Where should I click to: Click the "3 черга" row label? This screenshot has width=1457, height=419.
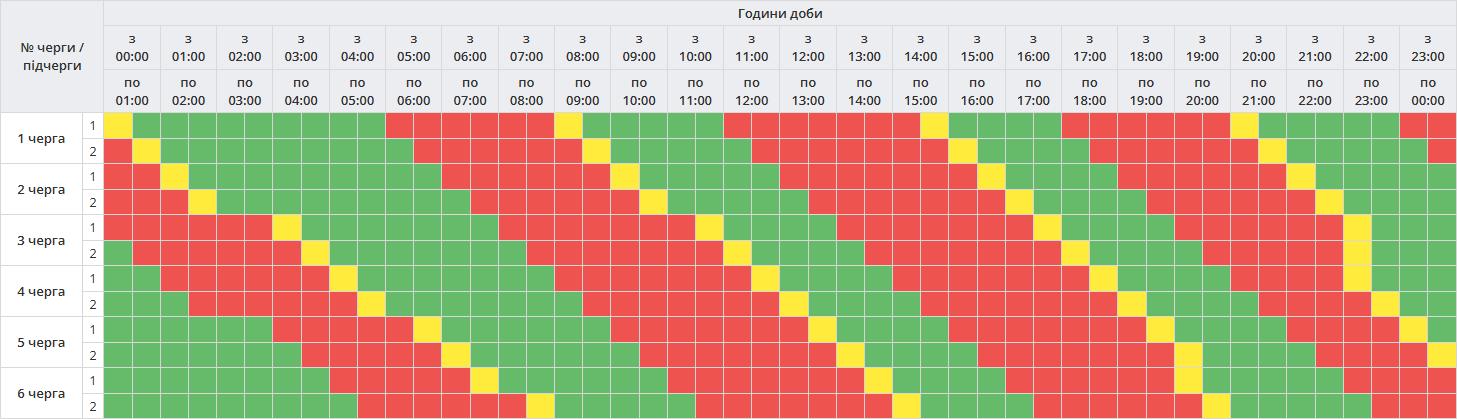coord(42,240)
